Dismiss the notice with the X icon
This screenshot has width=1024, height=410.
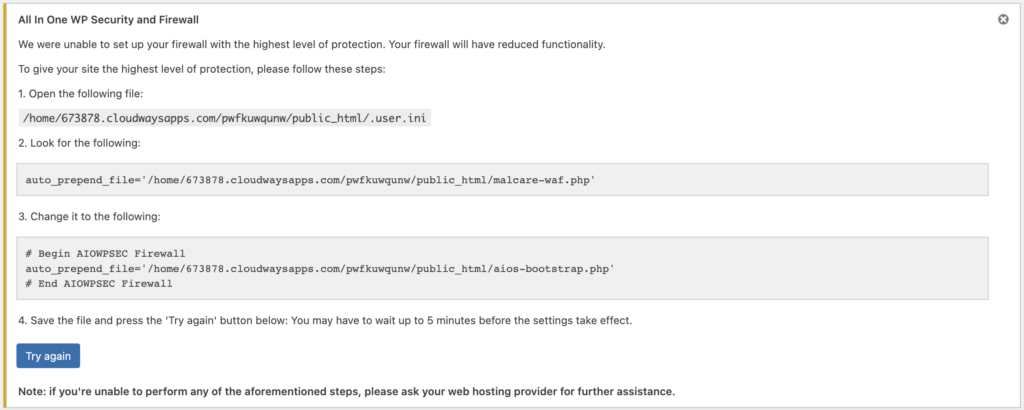(x=1003, y=20)
